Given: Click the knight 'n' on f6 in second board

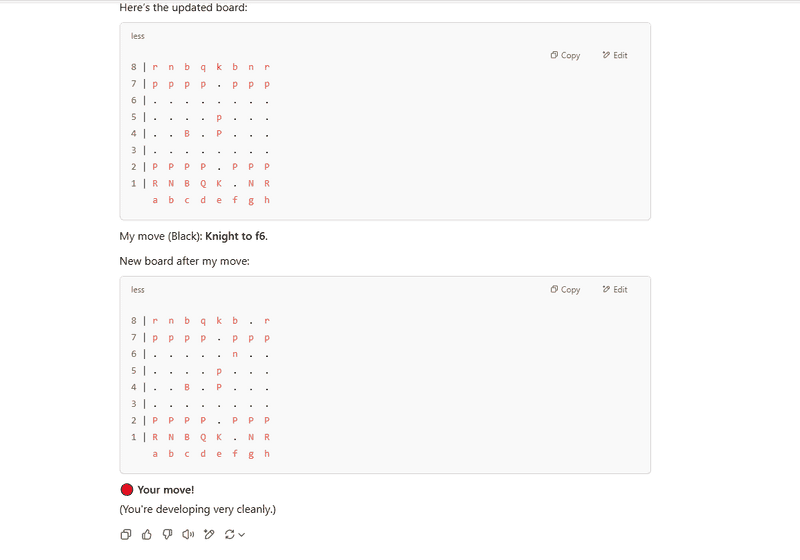Looking at the screenshot, I should 235,354.
